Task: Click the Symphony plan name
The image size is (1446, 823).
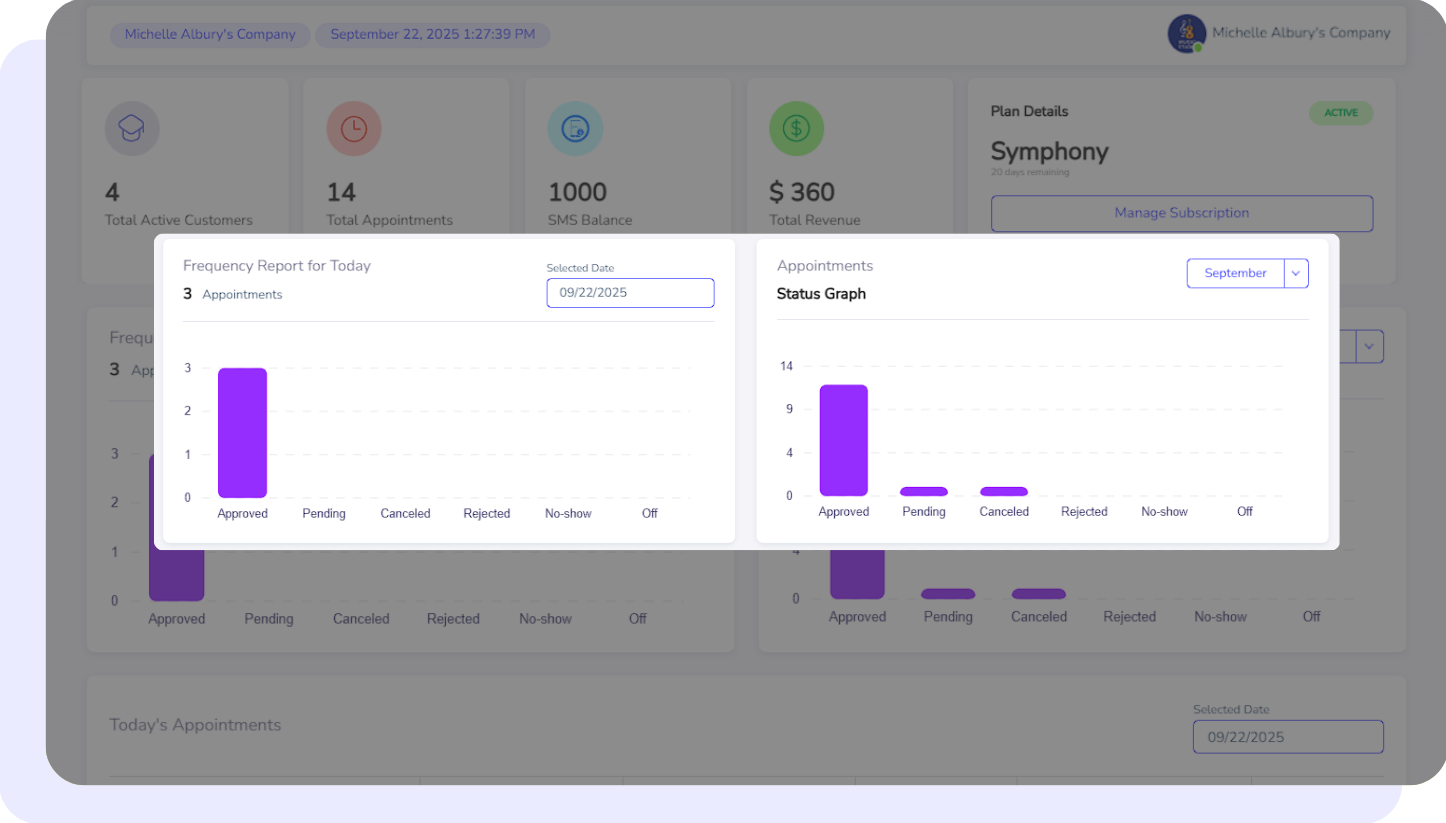Action: tap(1049, 152)
